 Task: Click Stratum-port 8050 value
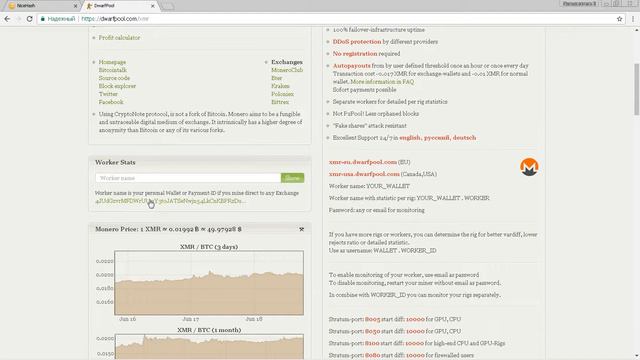click(372, 331)
